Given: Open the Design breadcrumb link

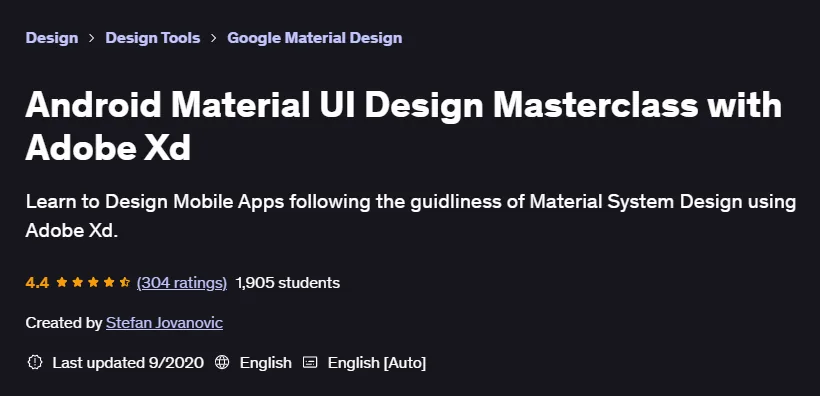Looking at the screenshot, I should click(52, 38).
